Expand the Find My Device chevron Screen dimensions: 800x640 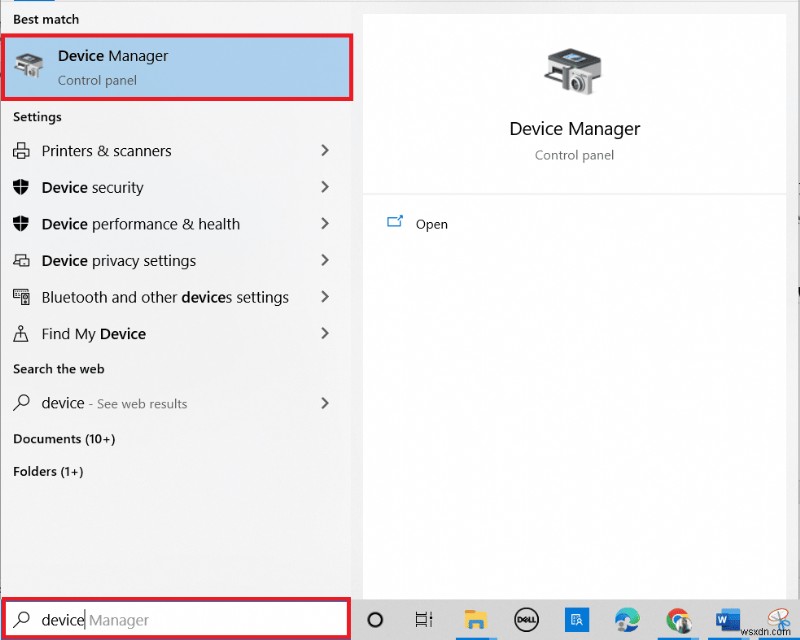(x=324, y=333)
